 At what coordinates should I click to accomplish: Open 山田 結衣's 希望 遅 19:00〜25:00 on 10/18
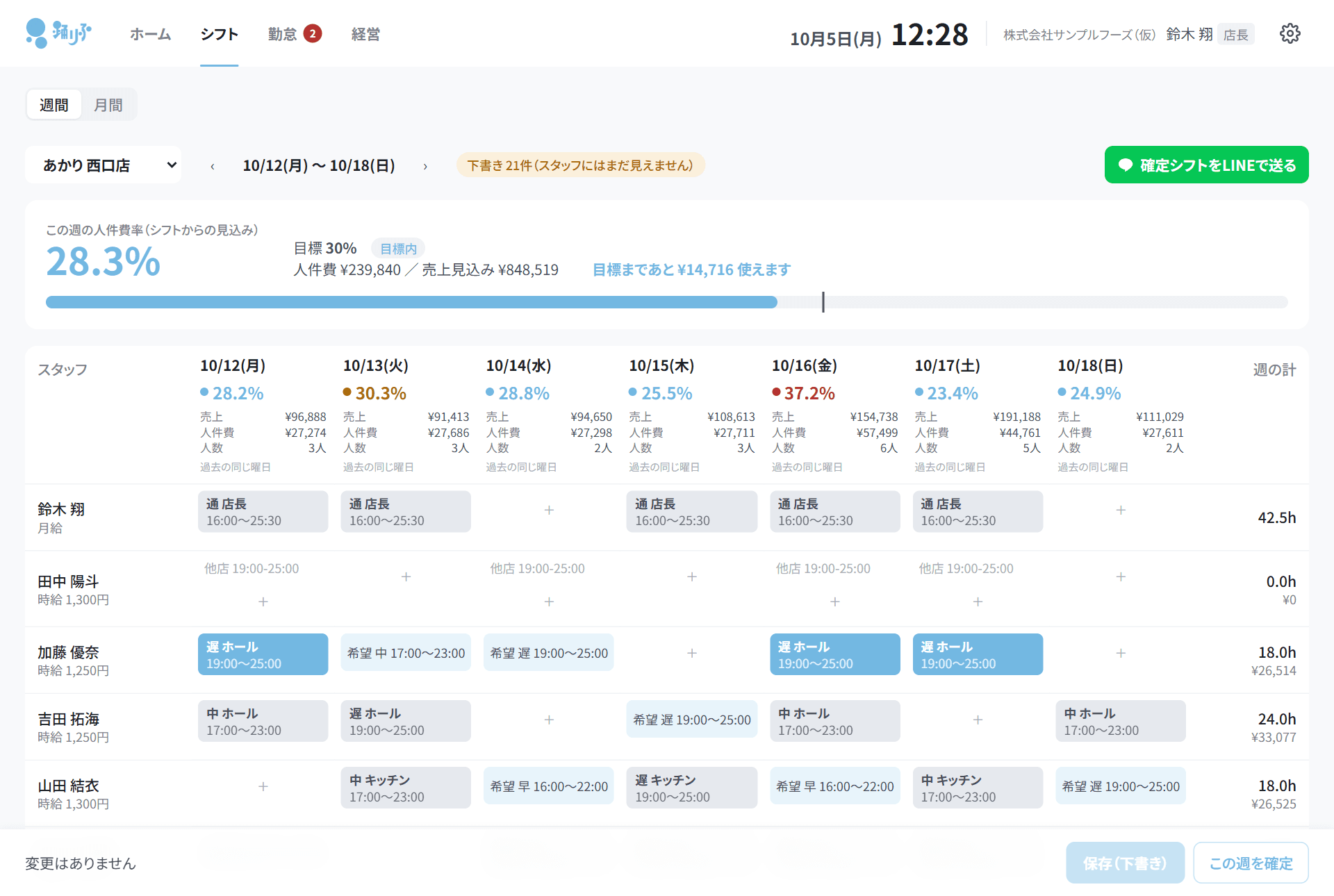tap(1121, 787)
